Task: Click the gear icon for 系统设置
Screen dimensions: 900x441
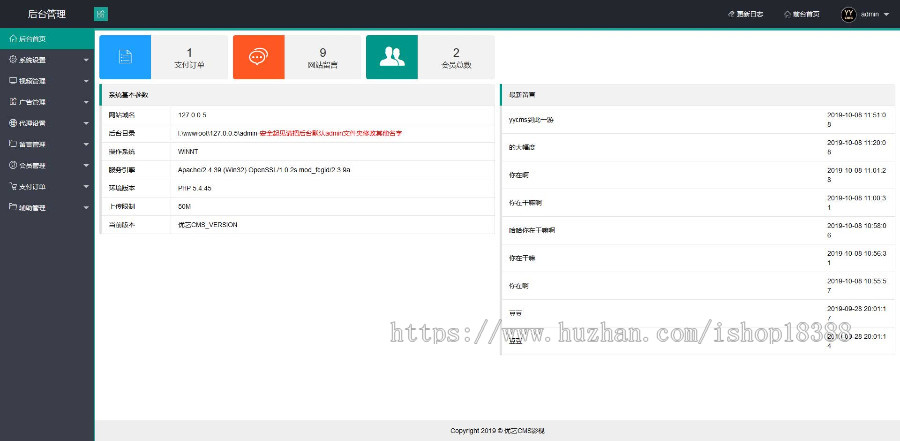Action: [x=13, y=60]
